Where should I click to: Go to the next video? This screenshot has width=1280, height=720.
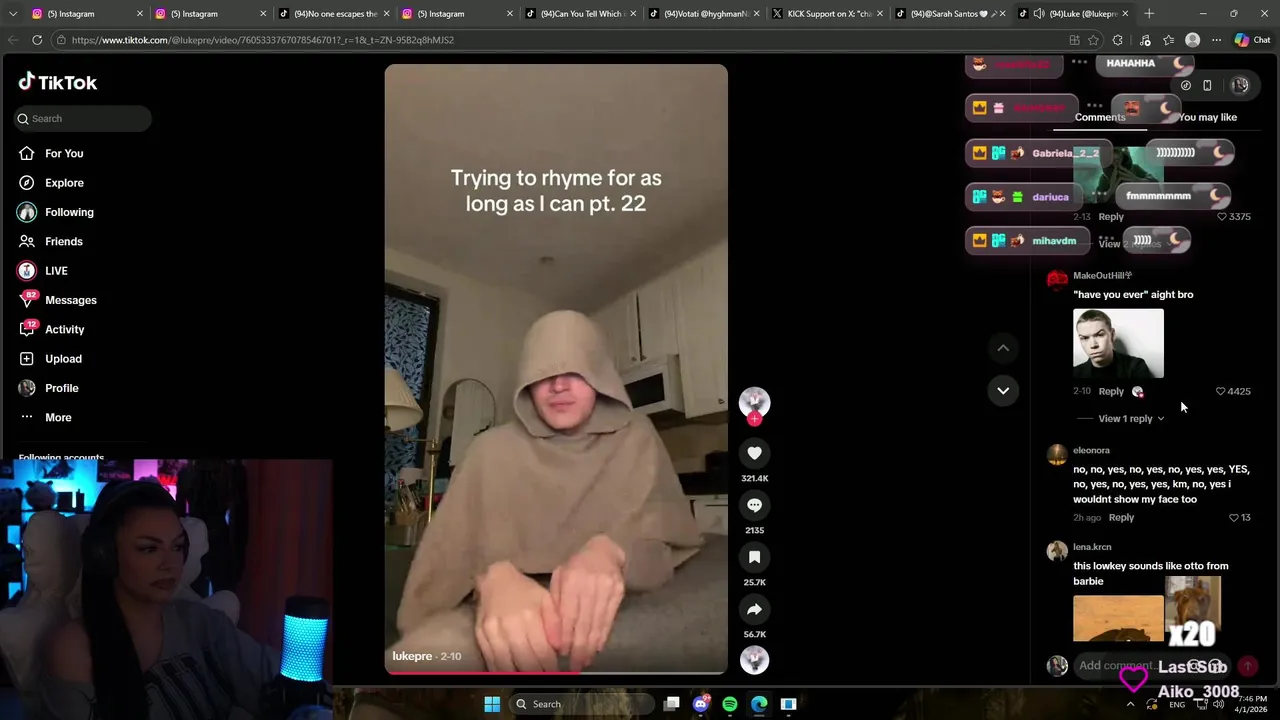tap(1003, 390)
